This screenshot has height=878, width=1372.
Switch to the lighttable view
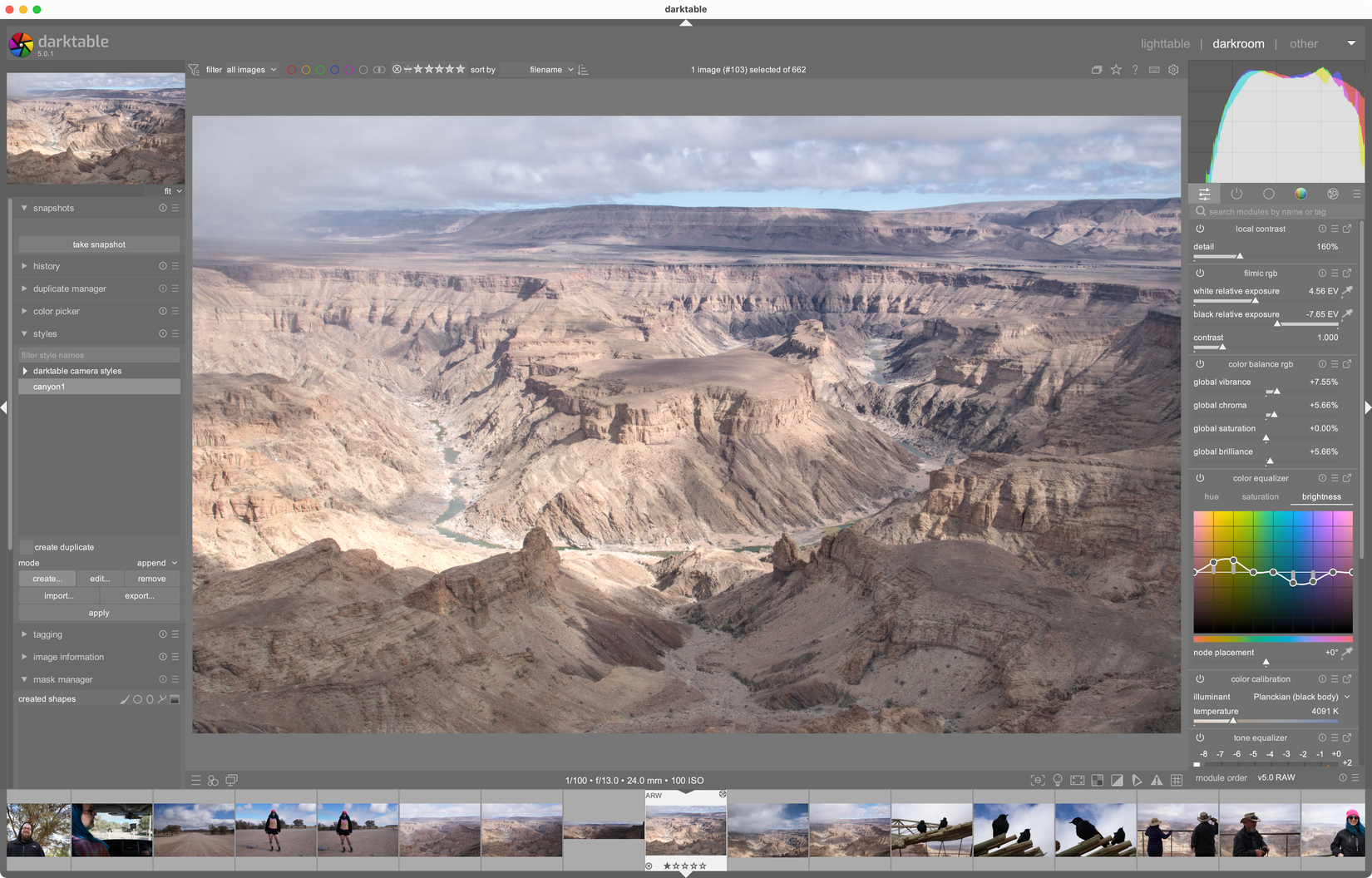(x=1166, y=43)
